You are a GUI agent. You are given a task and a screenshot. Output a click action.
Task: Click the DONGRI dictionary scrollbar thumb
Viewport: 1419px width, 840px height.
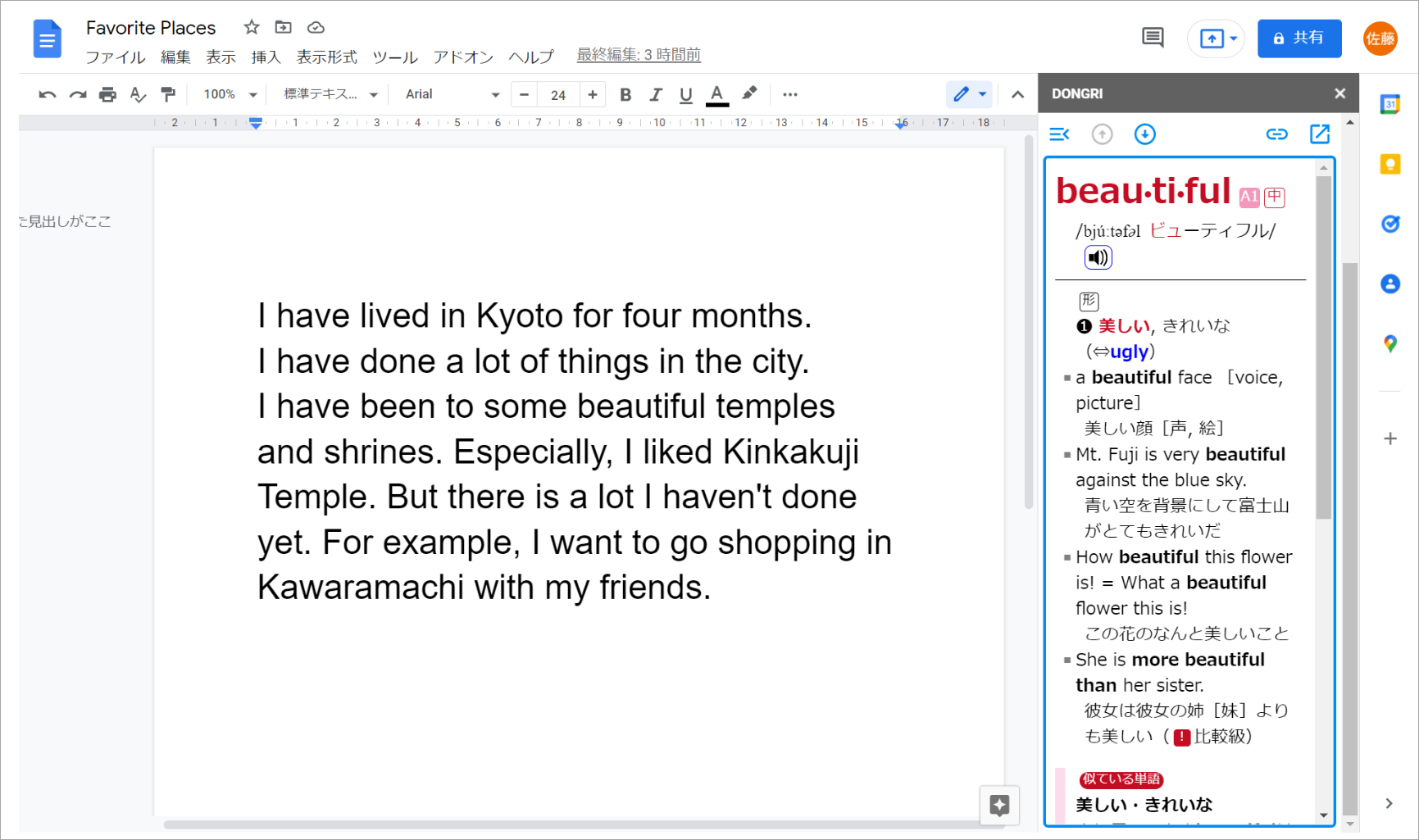(x=1323, y=347)
